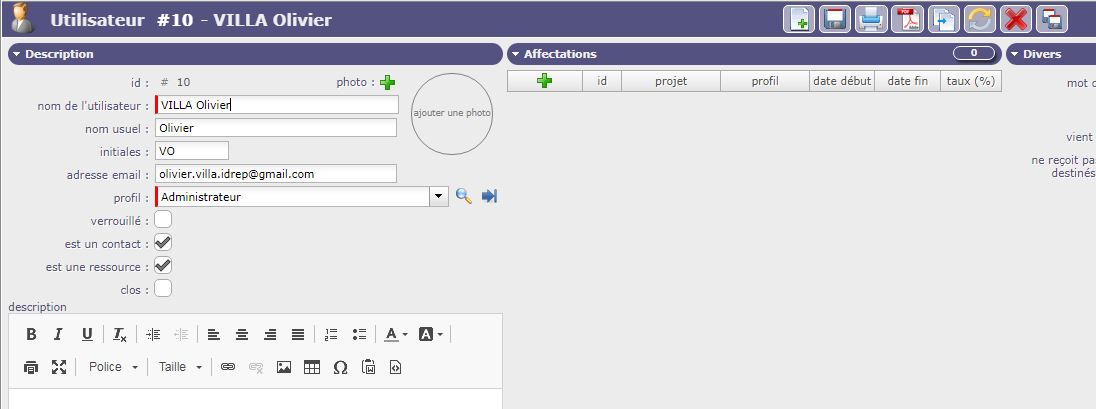Paste from Word in the editor

click(368, 367)
